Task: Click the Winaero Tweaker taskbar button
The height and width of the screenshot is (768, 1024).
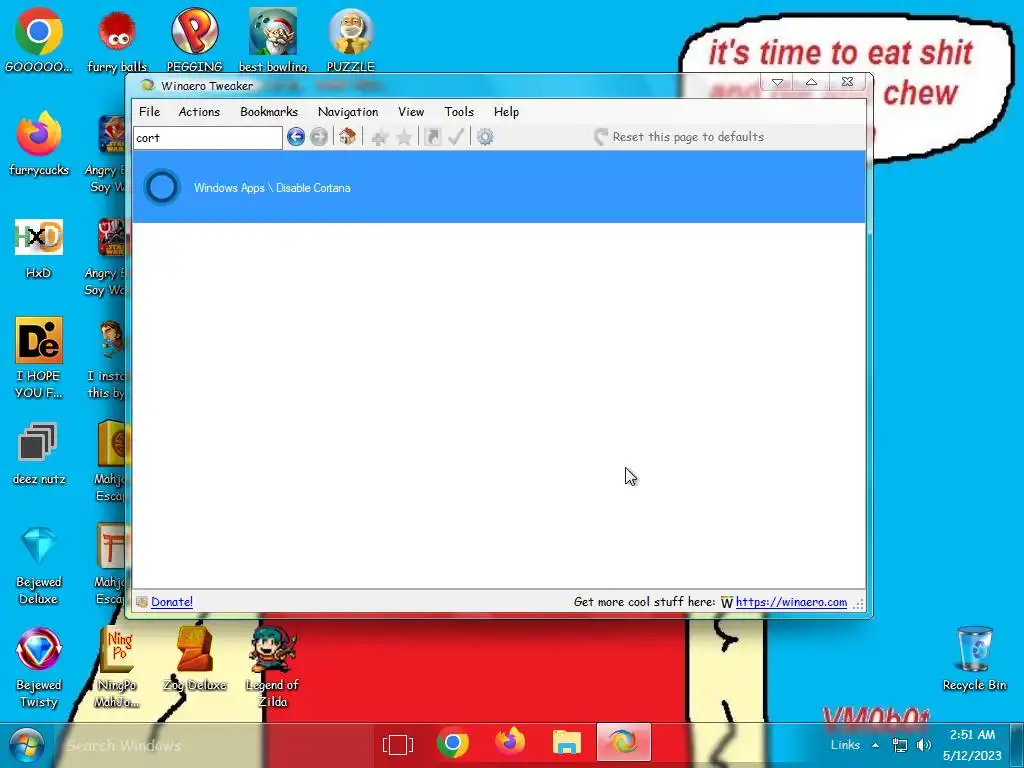Action: pyautogui.click(x=623, y=743)
